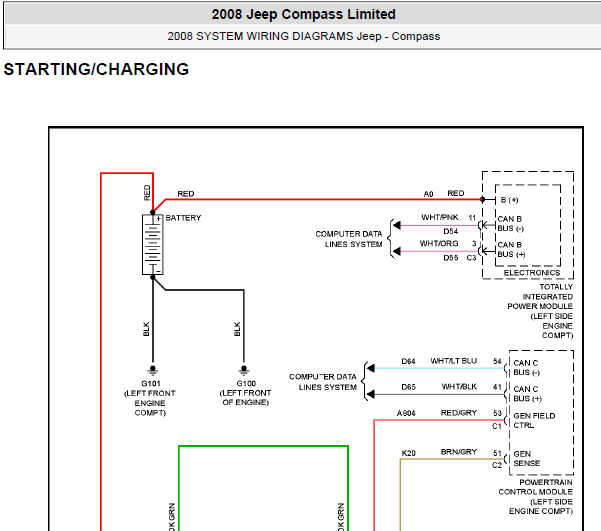The height and width of the screenshot is (531, 601).
Task: Click the BLK label on the G100 wire
Action: (237, 329)
